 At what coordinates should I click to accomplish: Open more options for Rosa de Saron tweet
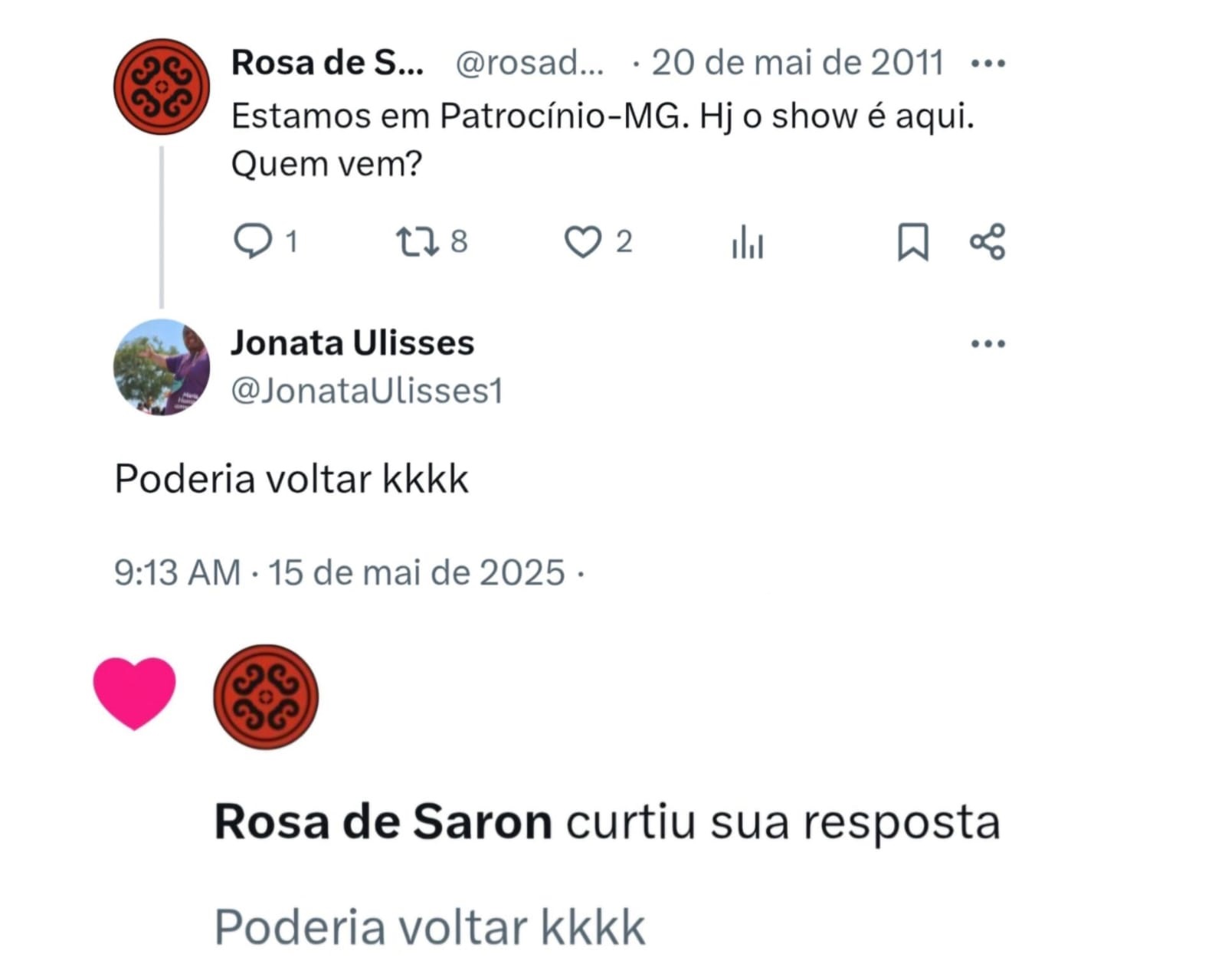988,64
